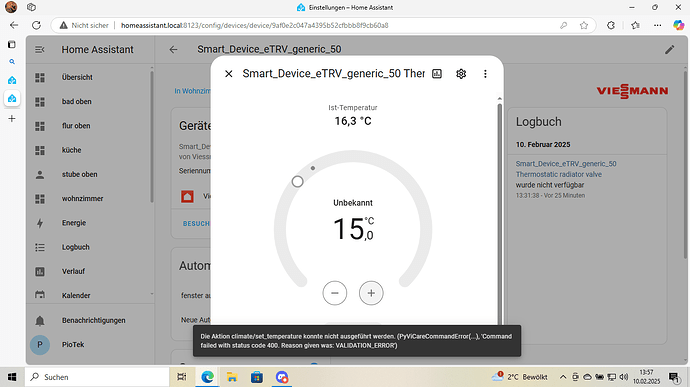Open PioTek user profile avatar
Viewport: 690px width, 387px height.
tap(40, 345)
